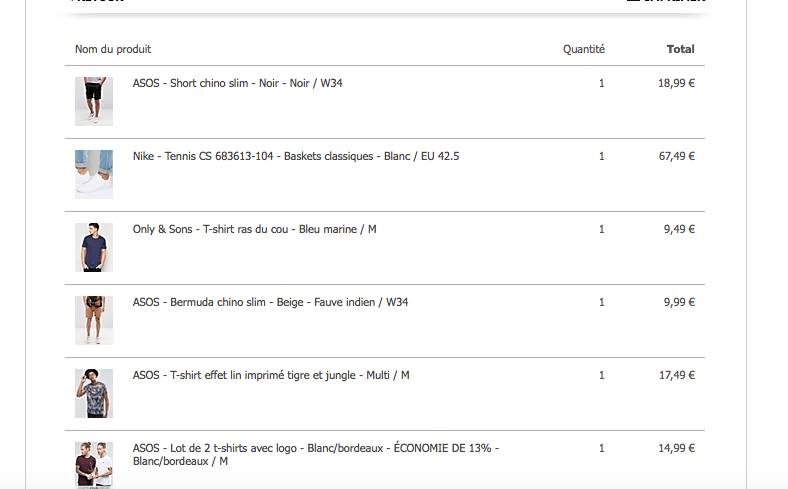Open the beige Bermuda shorts thumbnail
The image size is (788, 489).
[94, 320]
